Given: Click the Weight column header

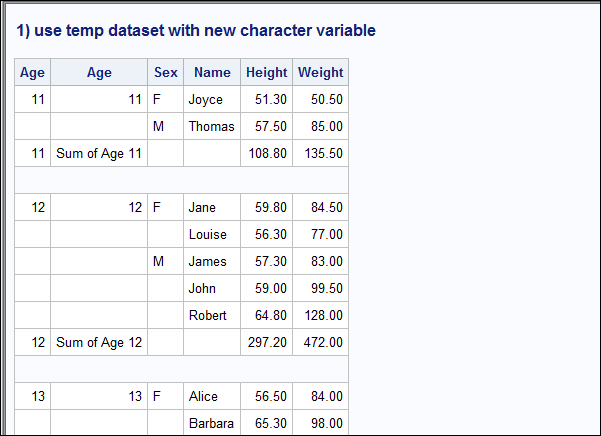Looking at the screenshot, I should point(320,72).
